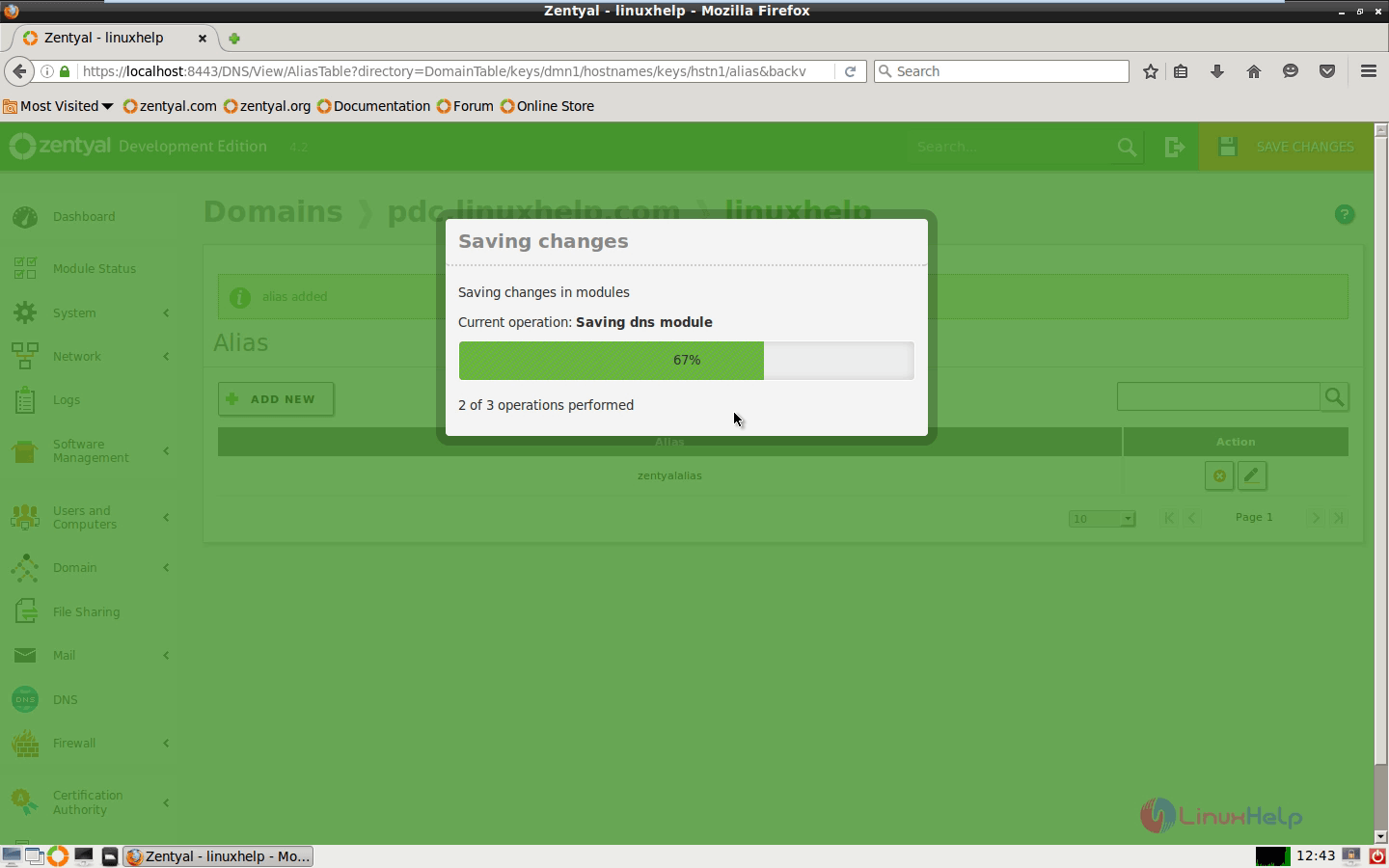Expand Certification Authority submenu arrow
Screen dimensions: 1389x868
tap(166, 802)
